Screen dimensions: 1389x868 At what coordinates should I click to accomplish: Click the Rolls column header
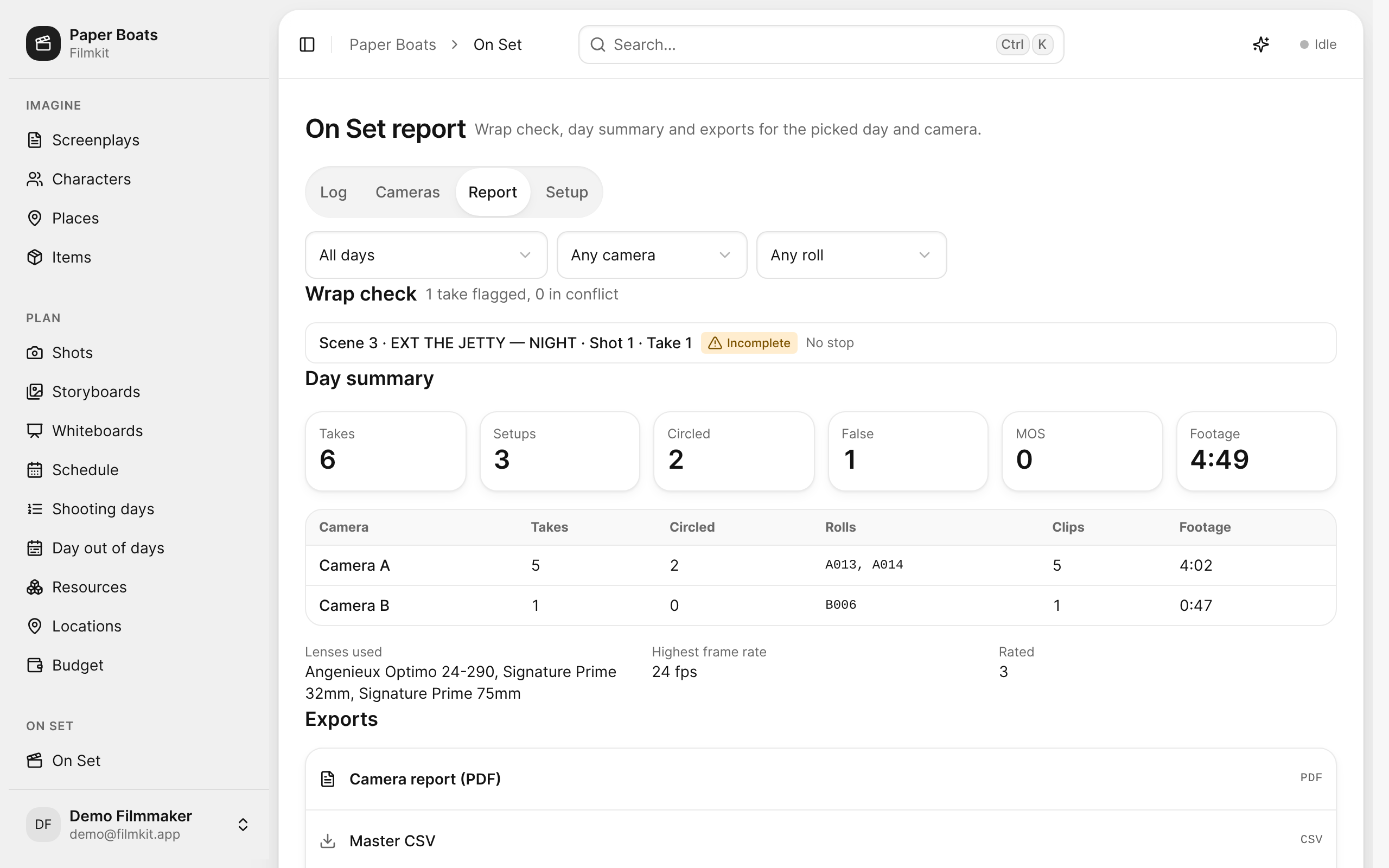point(840,527)
